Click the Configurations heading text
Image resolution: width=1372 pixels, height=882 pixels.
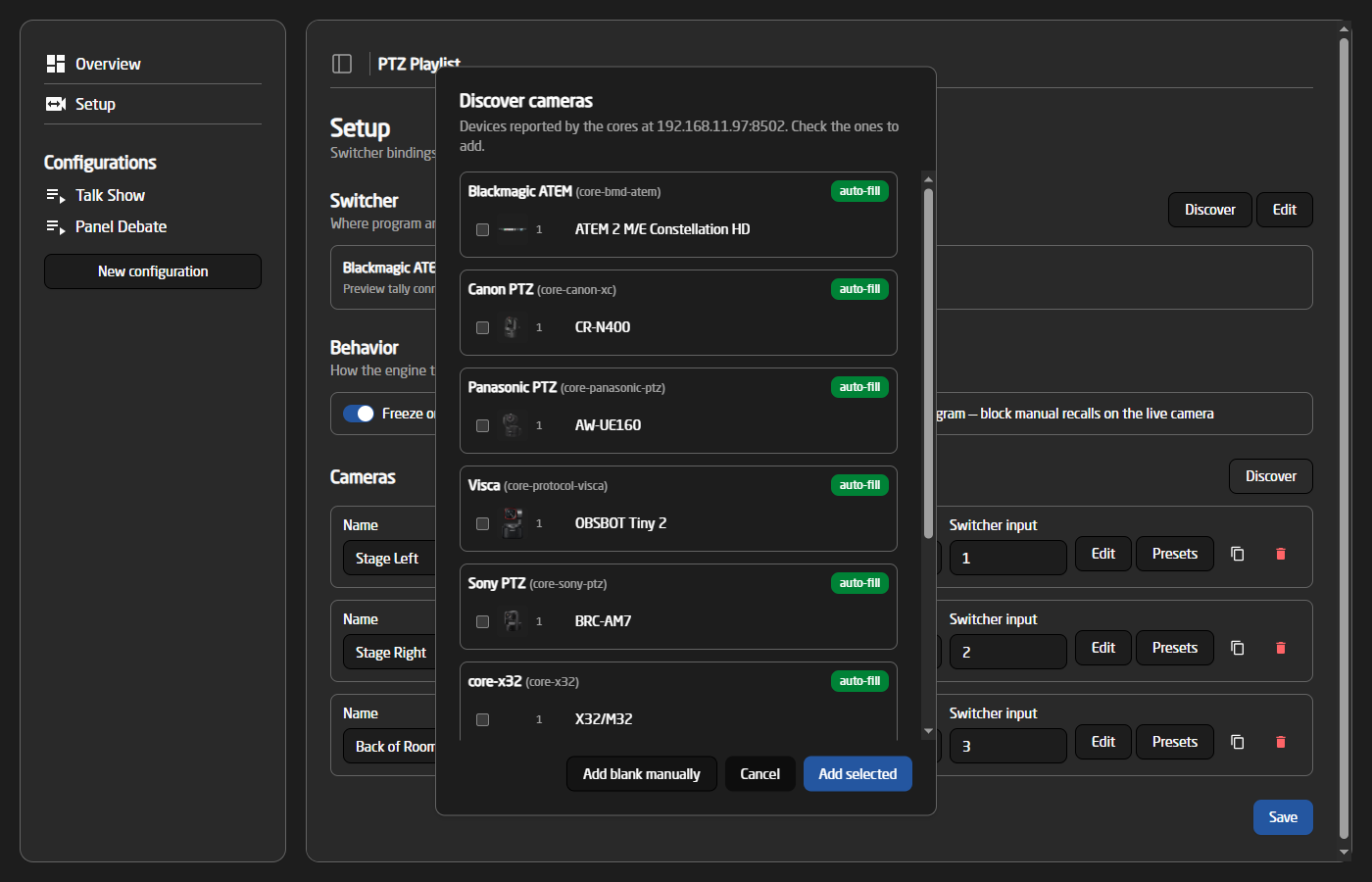100,163
